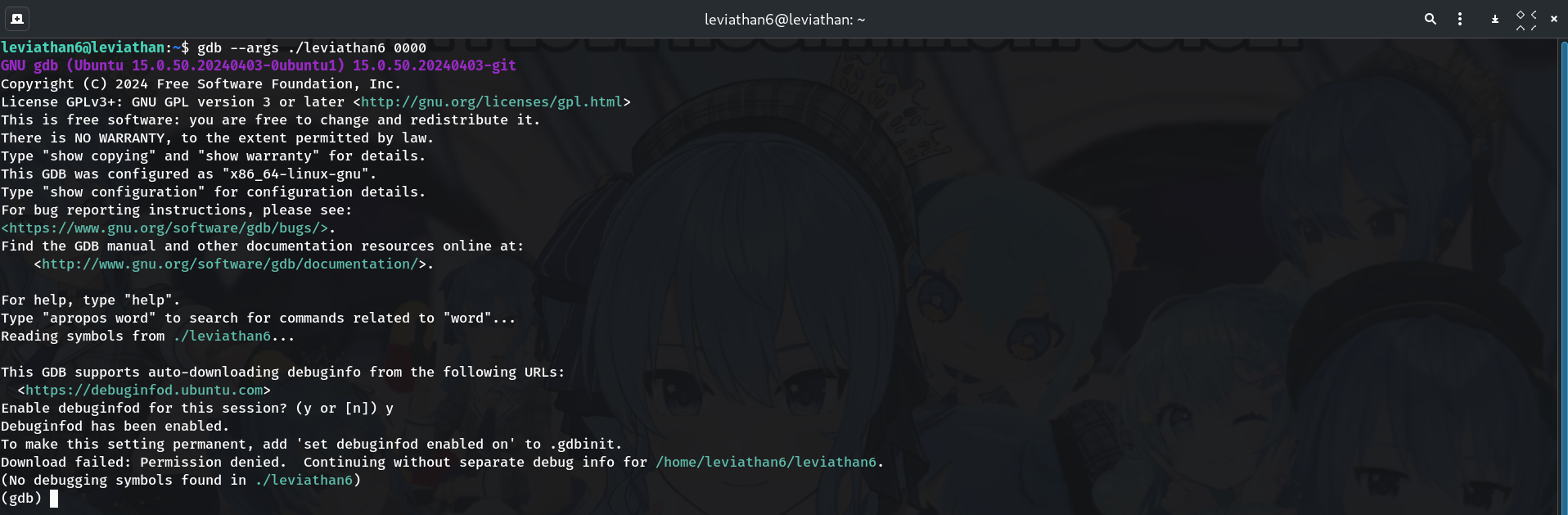
Task: Click the 'set debuginfod enabled on' text
Action: pyautogui.click(x=406, y=444)
